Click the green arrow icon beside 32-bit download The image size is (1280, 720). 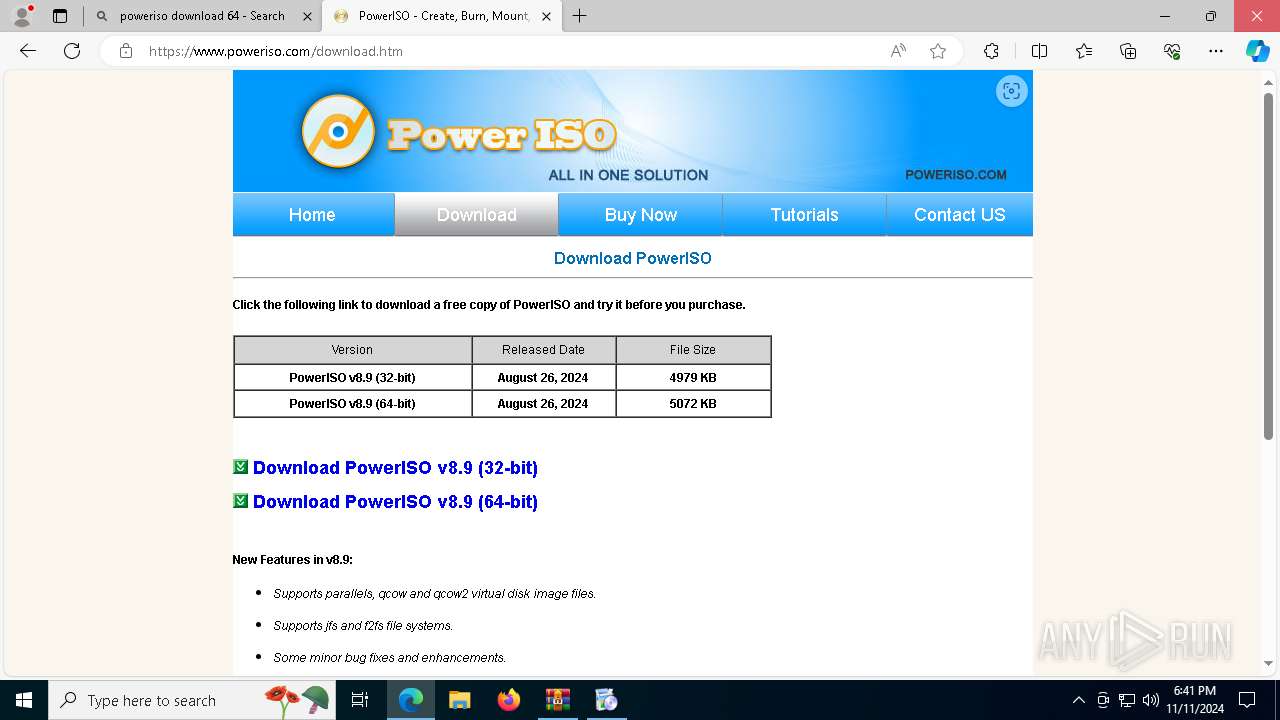(x=240, y=467)
